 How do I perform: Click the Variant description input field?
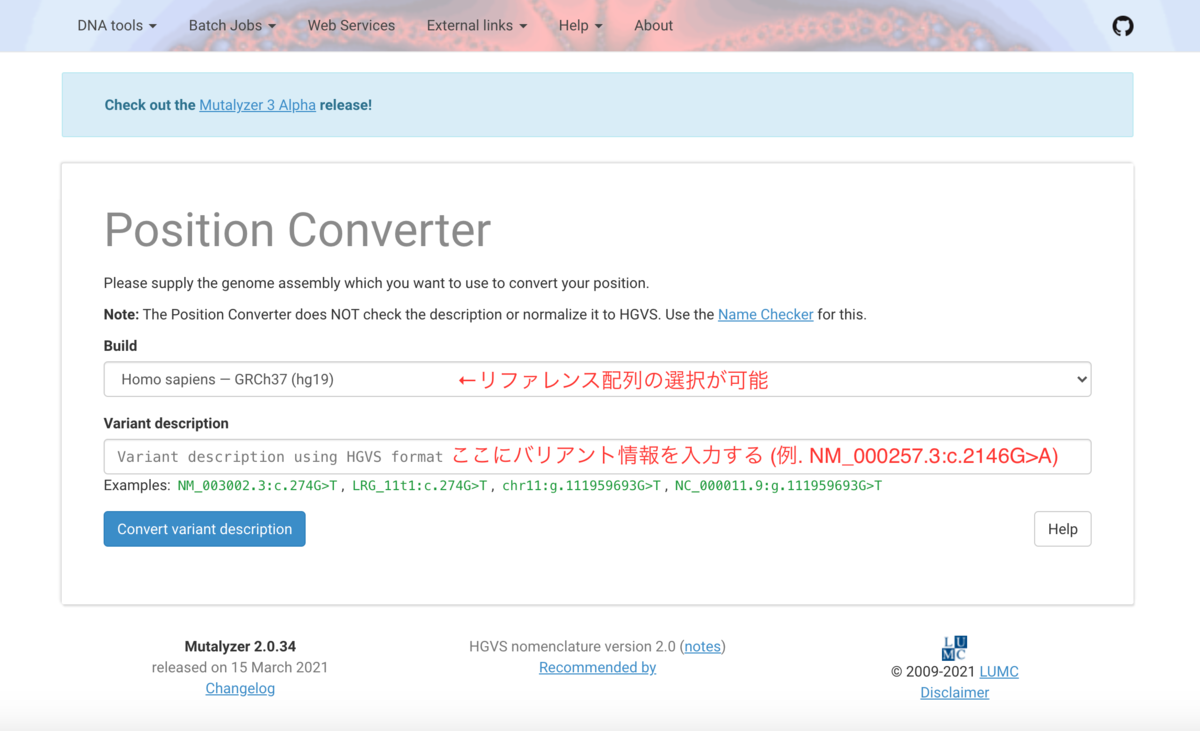pos(597,456)
